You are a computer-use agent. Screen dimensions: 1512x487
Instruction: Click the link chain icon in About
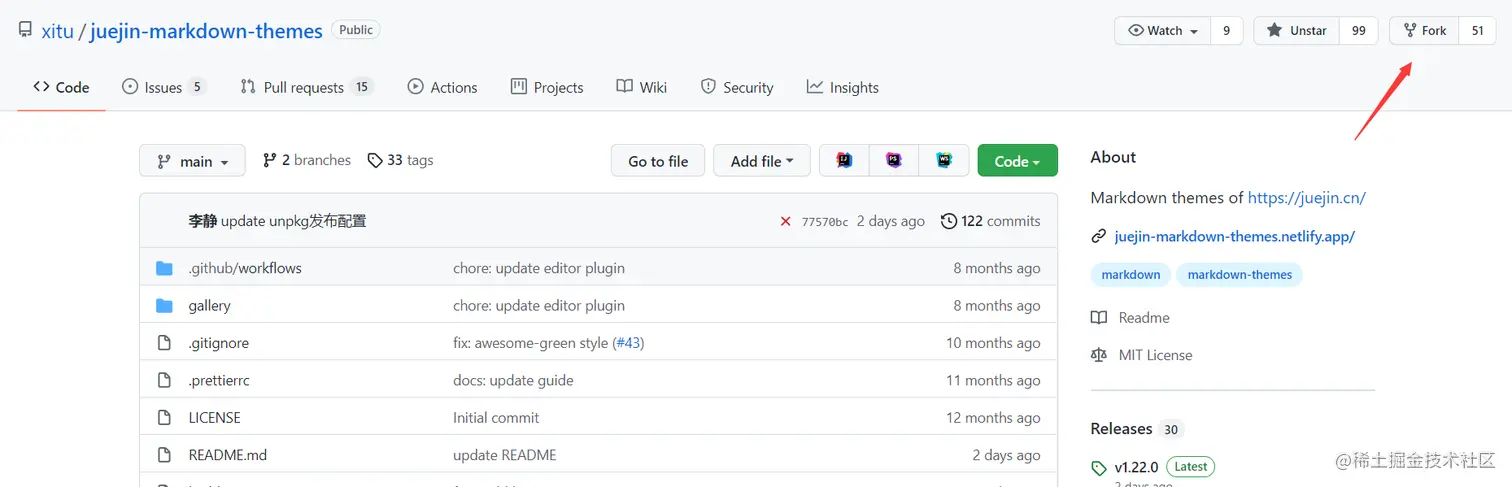(x=1099, y=237)
